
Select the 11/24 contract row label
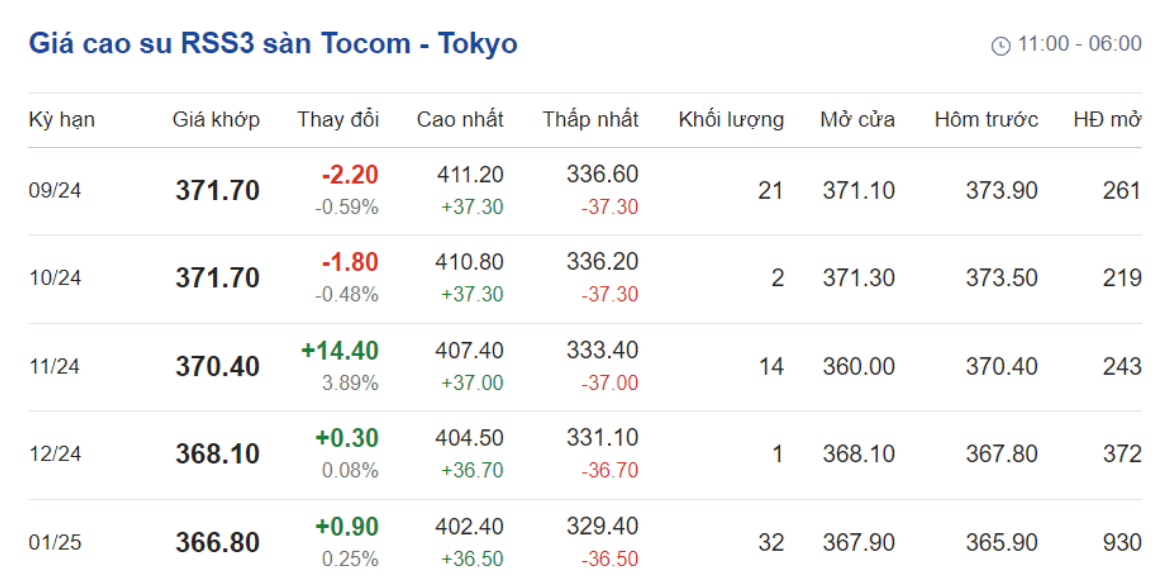[x=55, y=366]
